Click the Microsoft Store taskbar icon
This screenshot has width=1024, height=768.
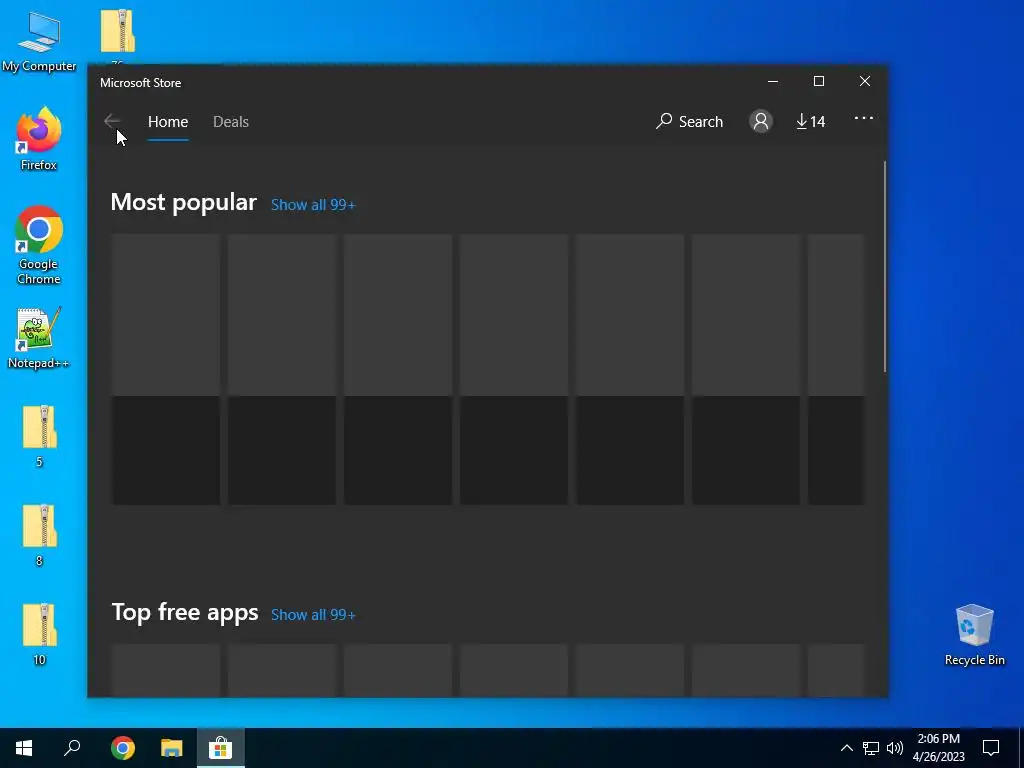tap(221, 748)
